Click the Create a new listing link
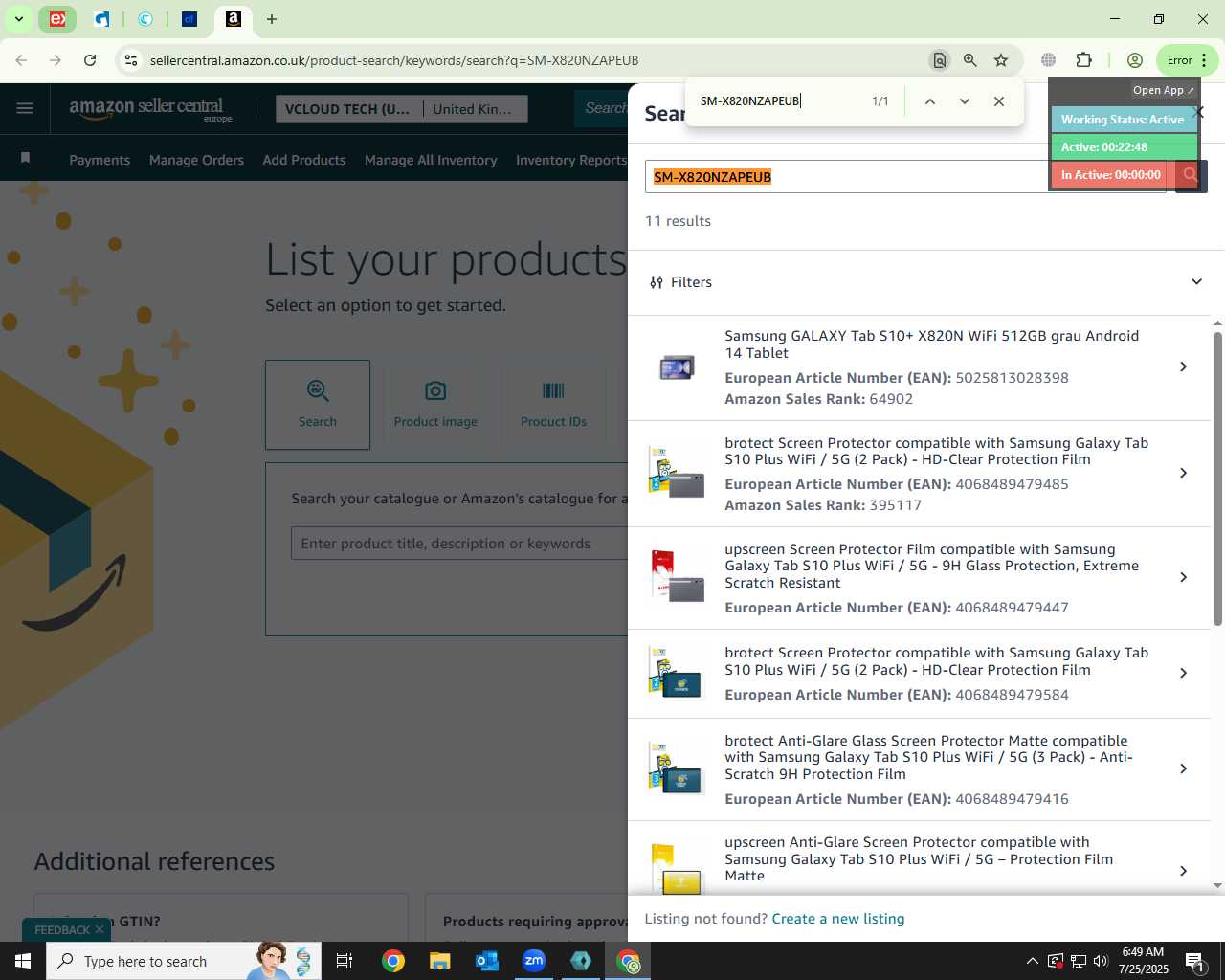Viewport: 1225px width, 980px height. pyautogui.click(x=837, y=919)
